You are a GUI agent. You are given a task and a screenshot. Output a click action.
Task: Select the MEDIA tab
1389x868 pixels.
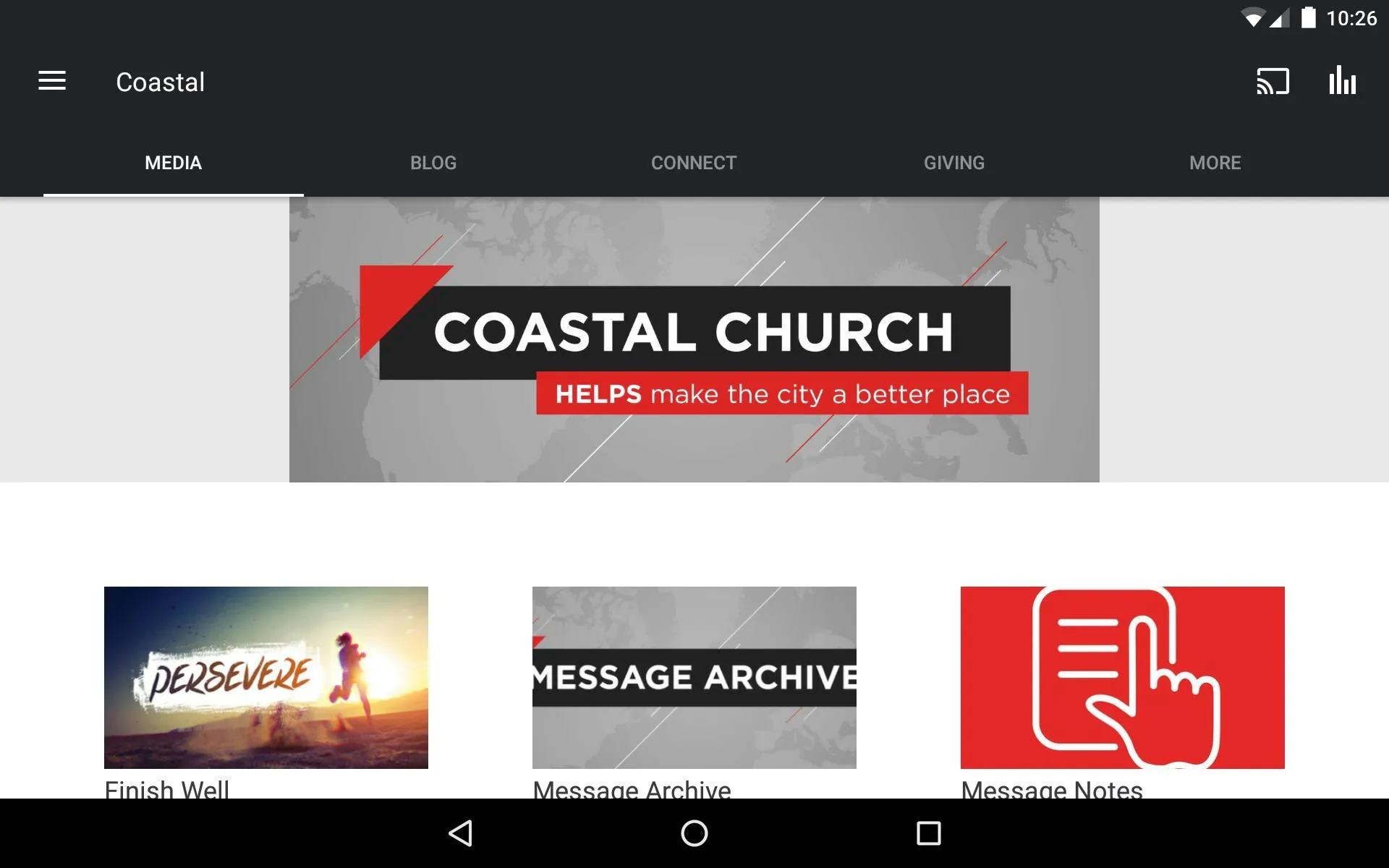(x=173, y=163)
